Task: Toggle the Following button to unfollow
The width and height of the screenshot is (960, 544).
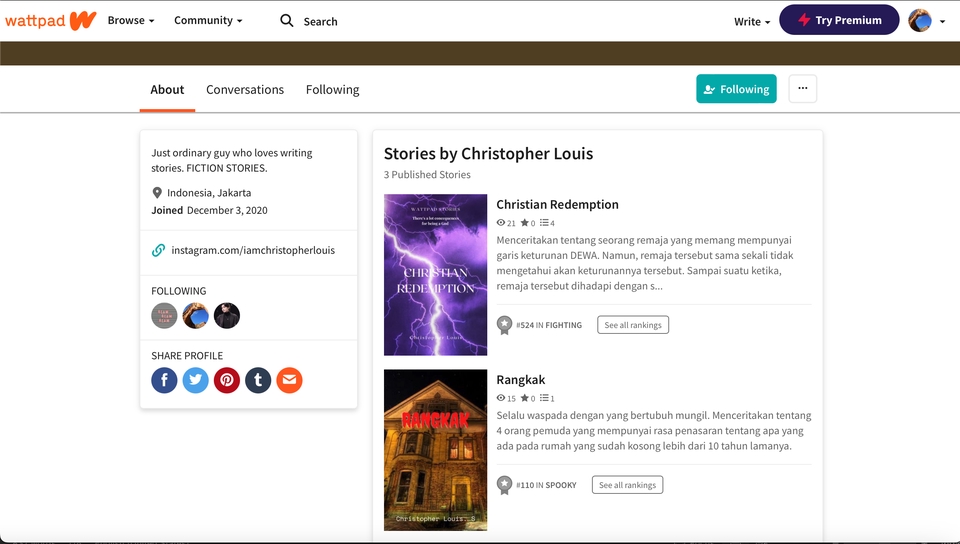Action: click(x=736, y=89)
